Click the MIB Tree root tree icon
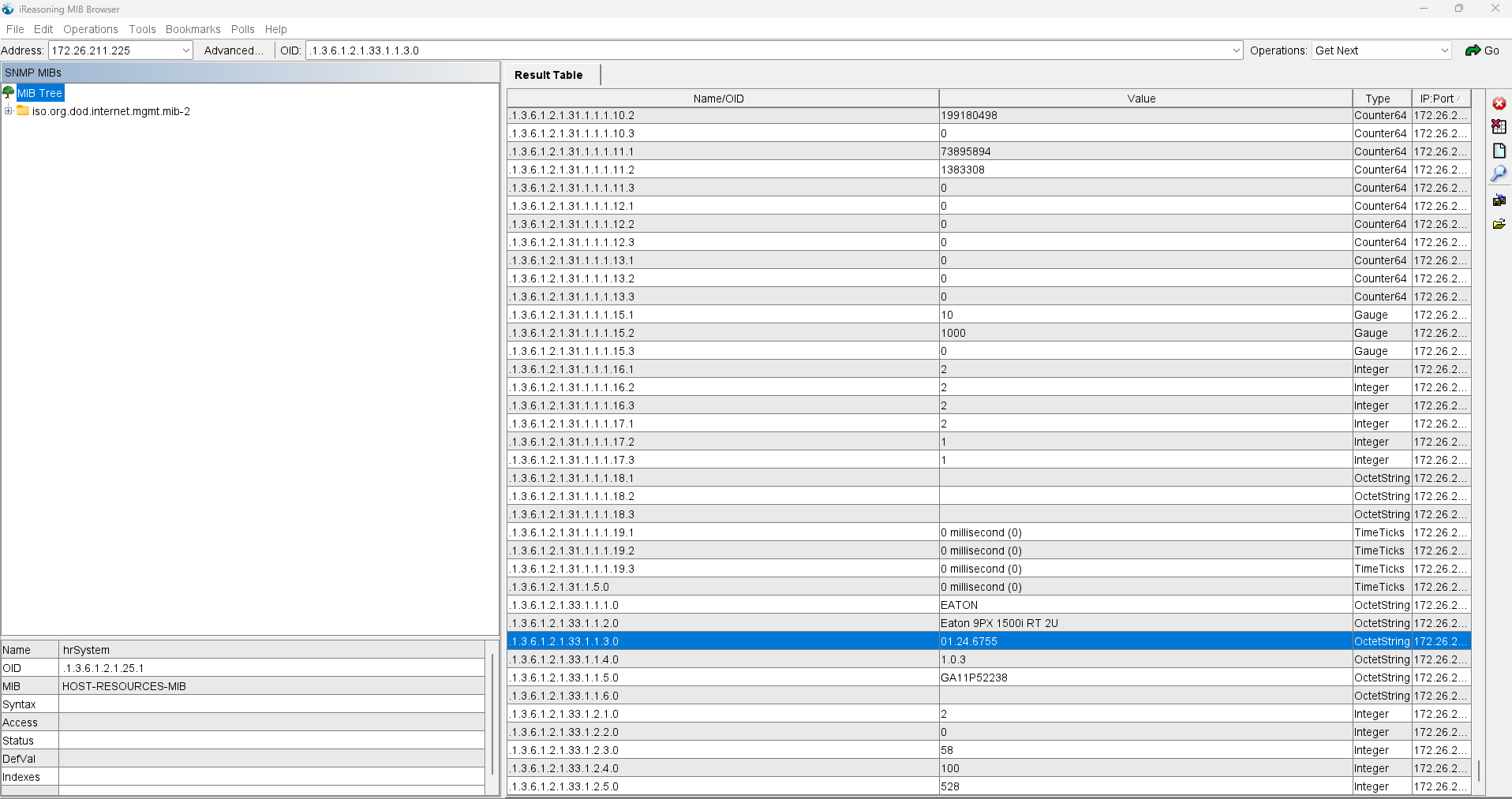Viewport: 1512px width, 799px height. coord(9,93)
